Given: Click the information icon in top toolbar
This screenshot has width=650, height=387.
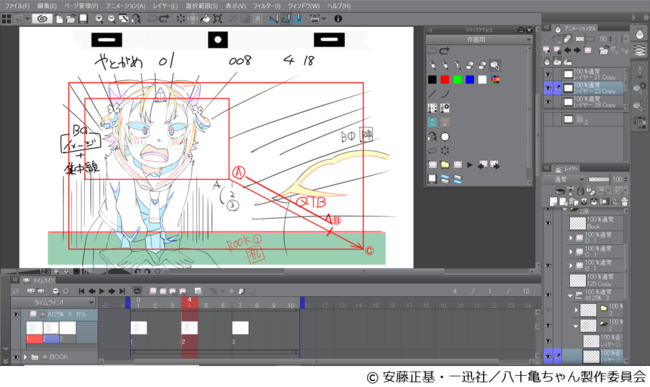Looking at the screenshot, I should (x=338, y=19).
